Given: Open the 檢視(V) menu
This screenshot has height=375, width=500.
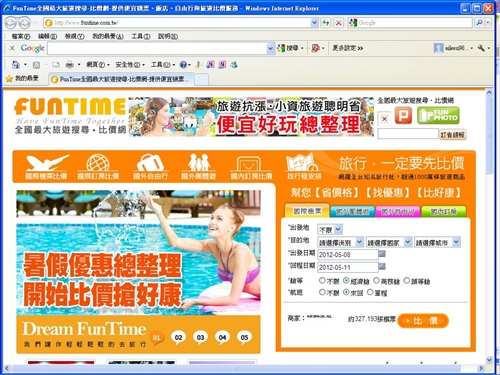Looking at the screenshot, I should click(x=74, y=36).
